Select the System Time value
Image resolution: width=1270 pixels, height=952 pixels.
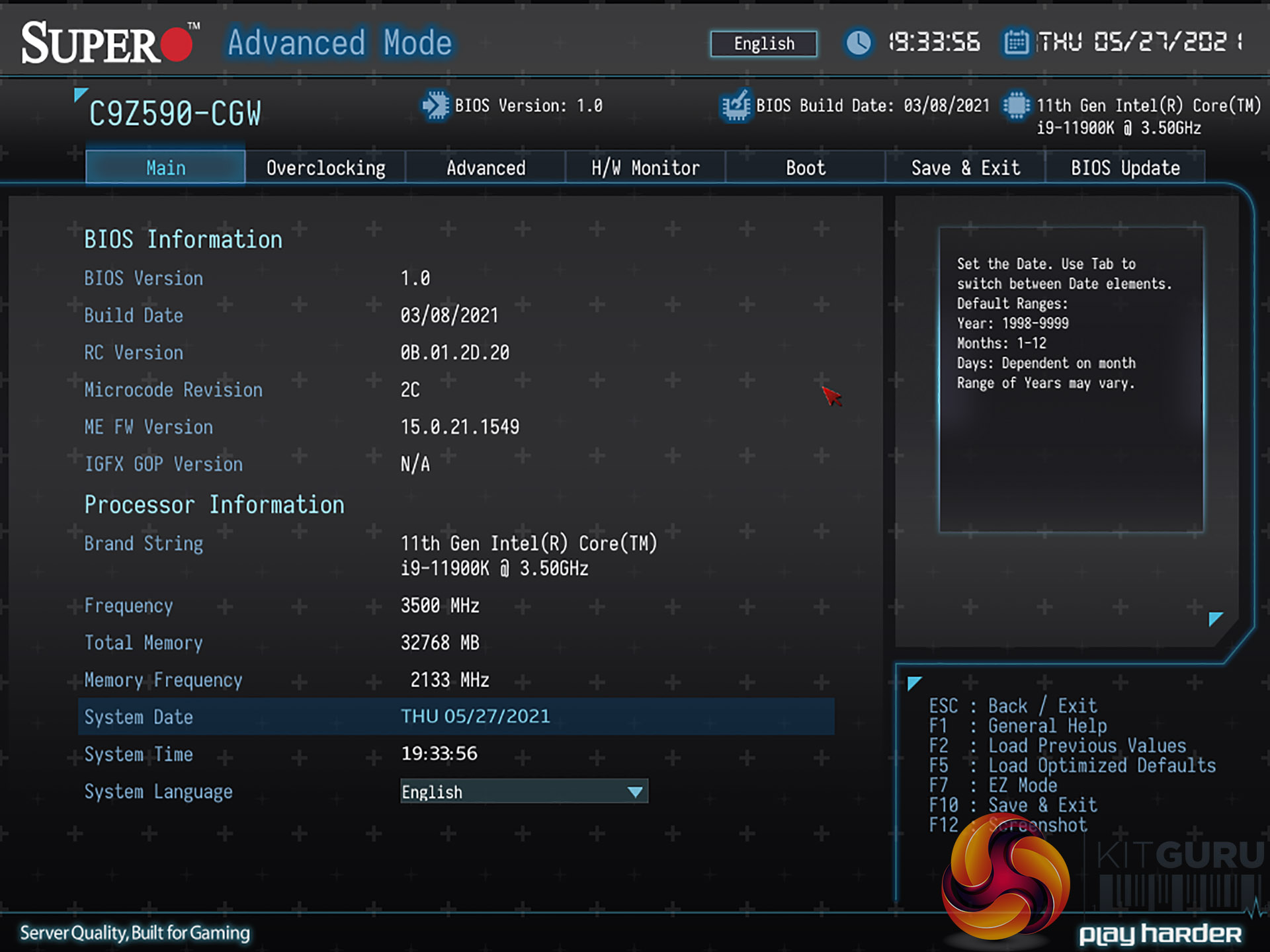[x=439, y=754]
